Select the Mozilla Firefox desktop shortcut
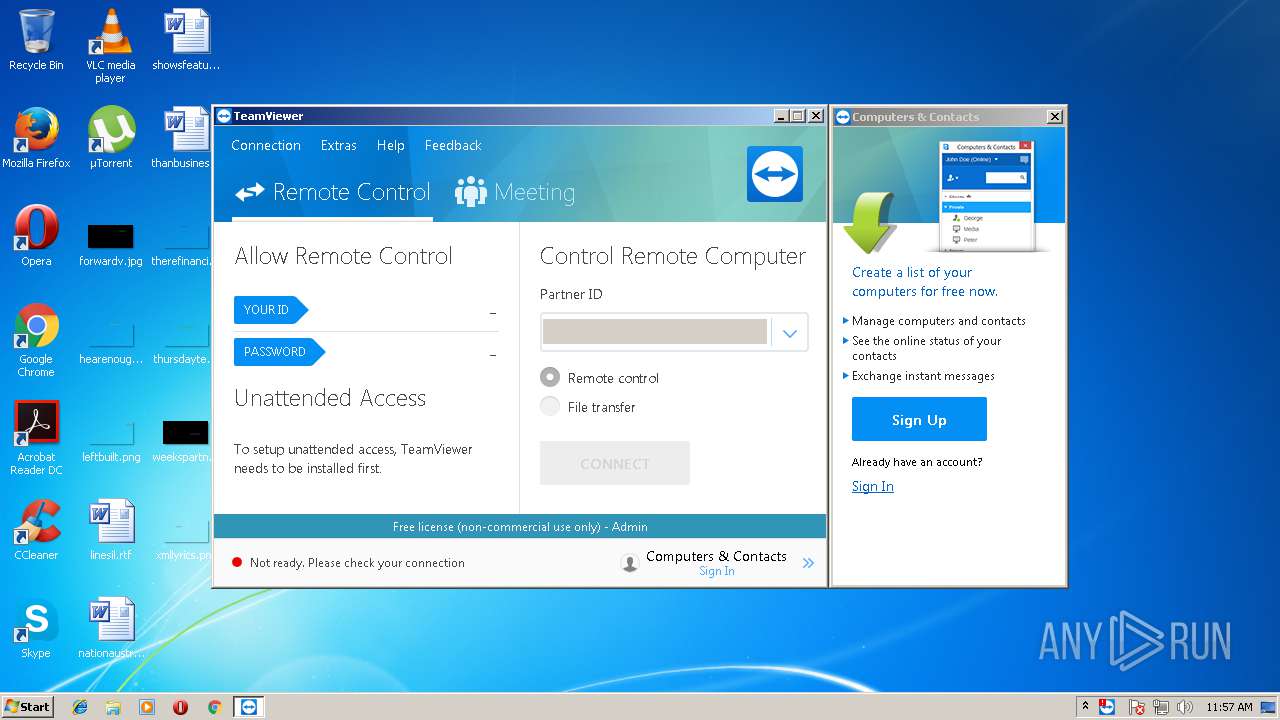The width and height of the screenshot is (1280, 720). pyautogui.click(x=36, y=138)
